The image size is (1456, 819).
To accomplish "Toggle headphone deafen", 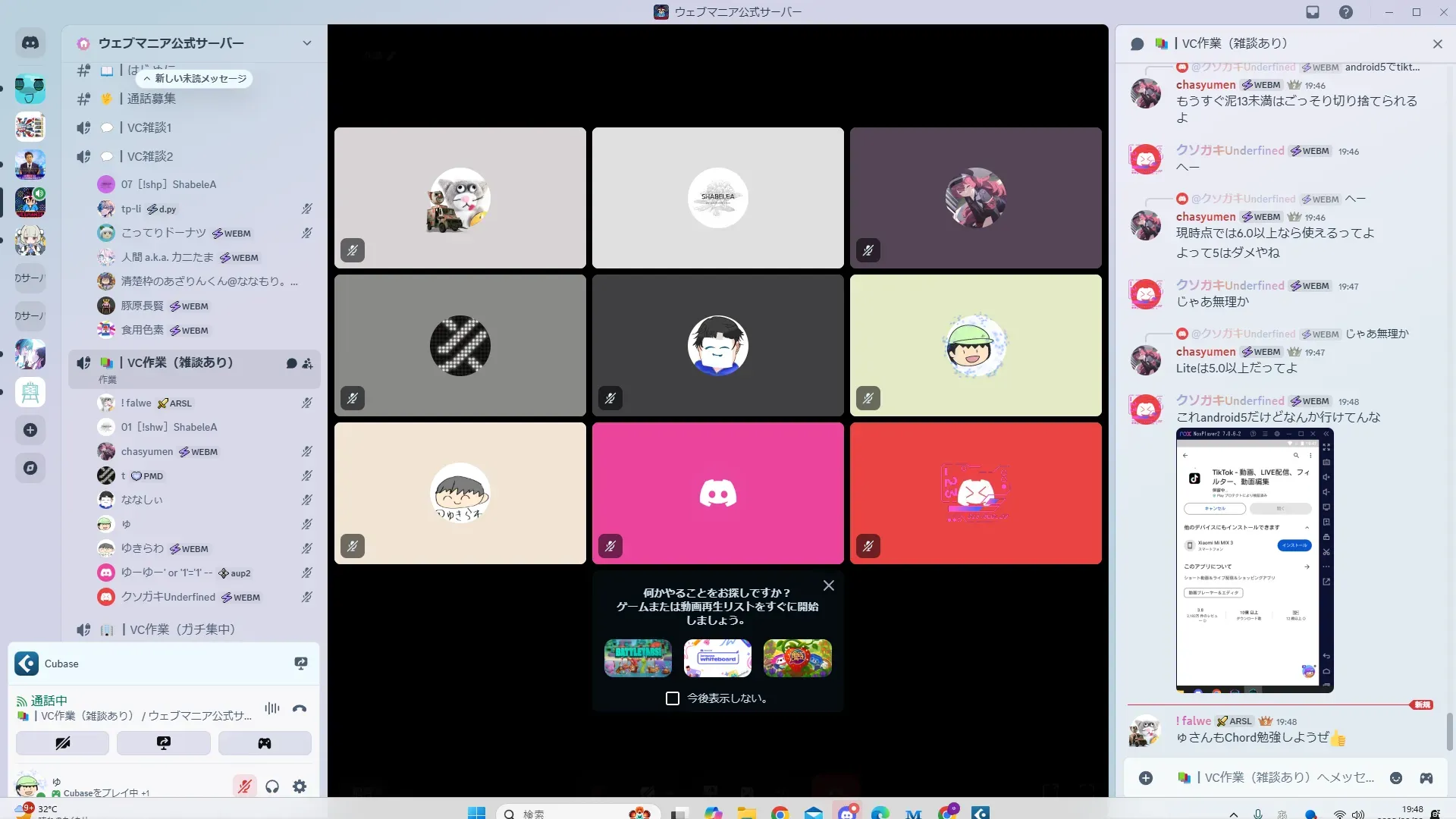I will pos(272,786).
